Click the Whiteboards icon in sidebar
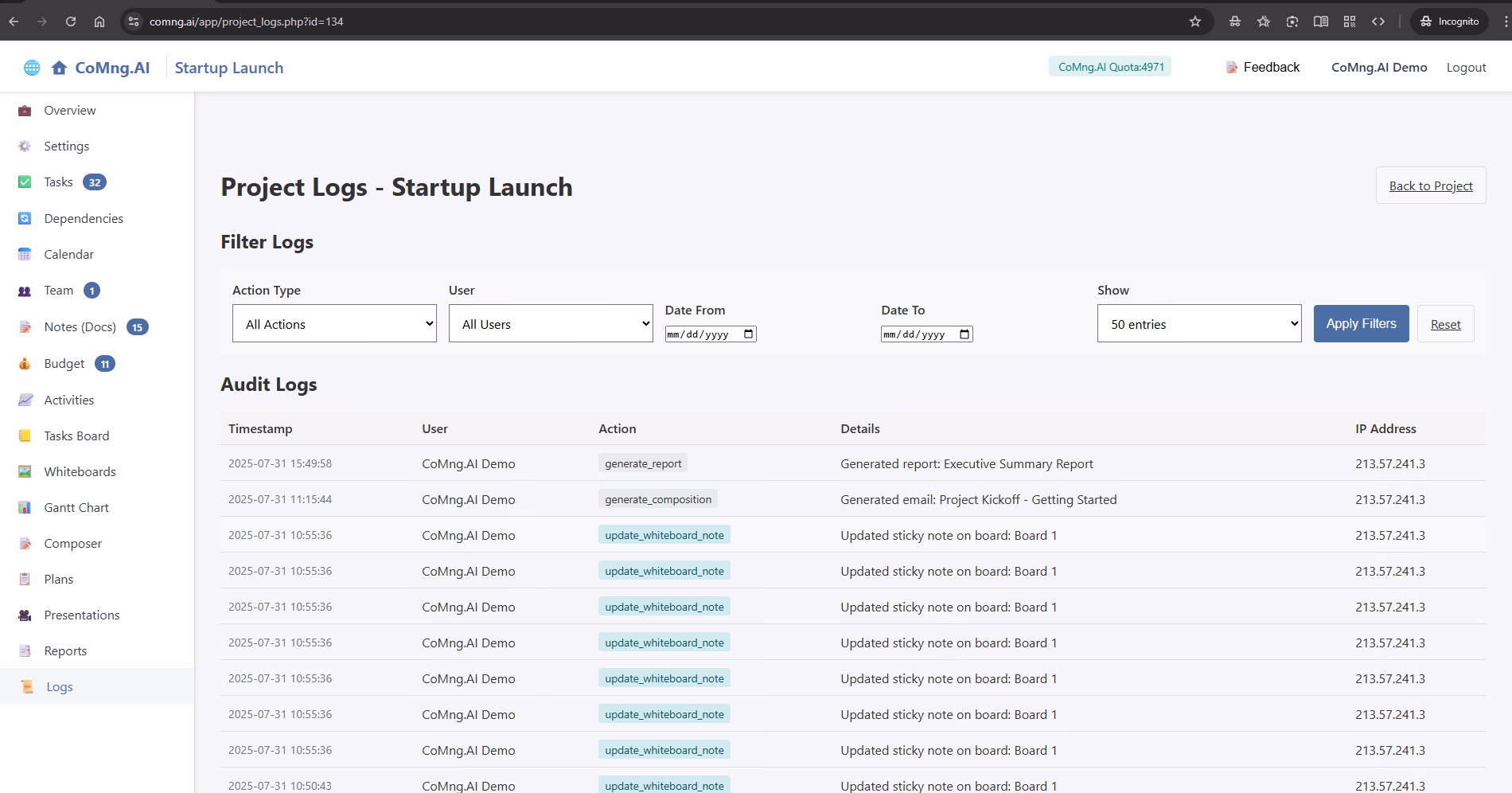1512x793 pixels. tap(25, 472)
